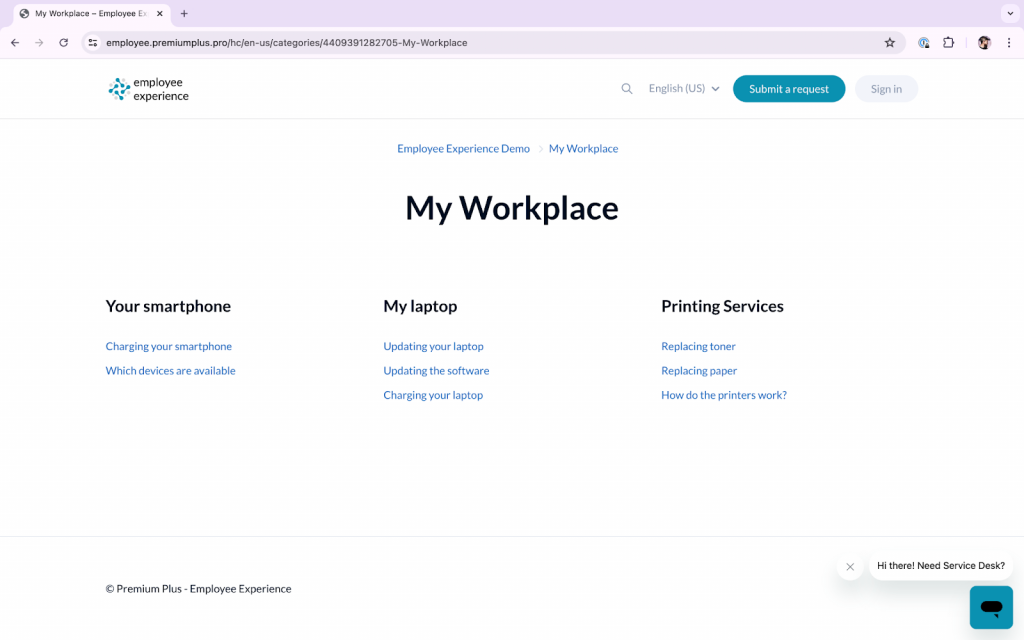Open a new browser tab
Viewport: 1024px width, 640px height.
pyautogui.click(x=184, y=14)
